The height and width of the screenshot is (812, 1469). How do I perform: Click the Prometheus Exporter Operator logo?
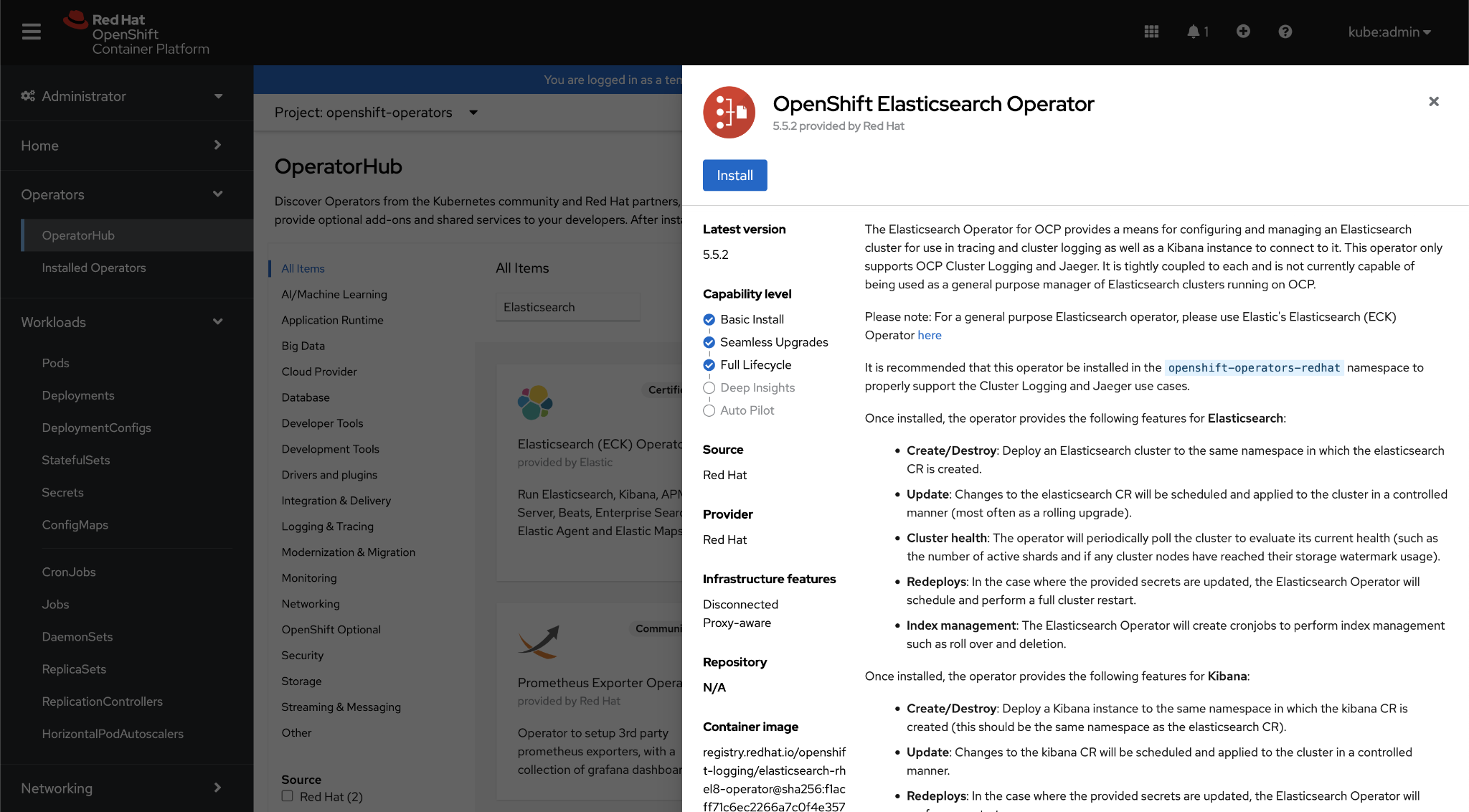click(x=538, y=641)
